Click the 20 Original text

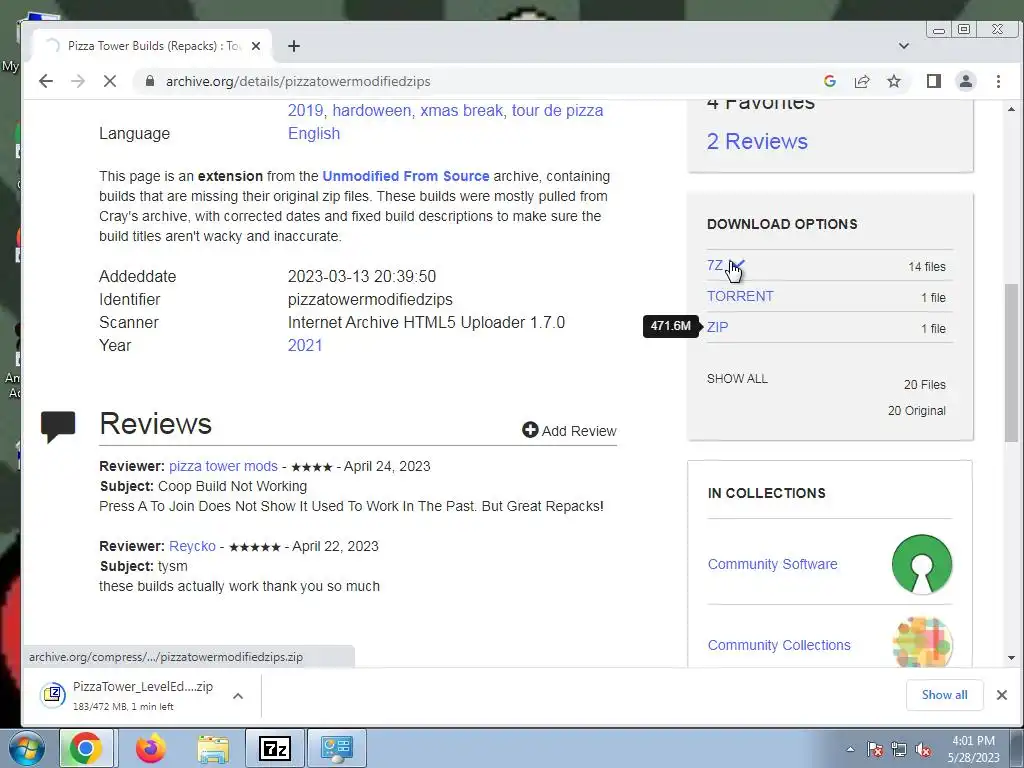coord(916,411)
